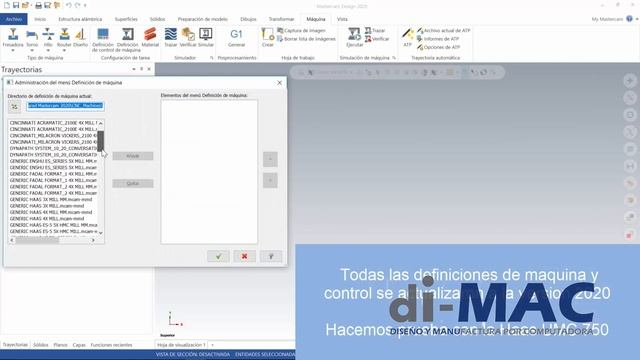Click the Quitar button
The width and height of the screenshot is (640, 360).
133,183
